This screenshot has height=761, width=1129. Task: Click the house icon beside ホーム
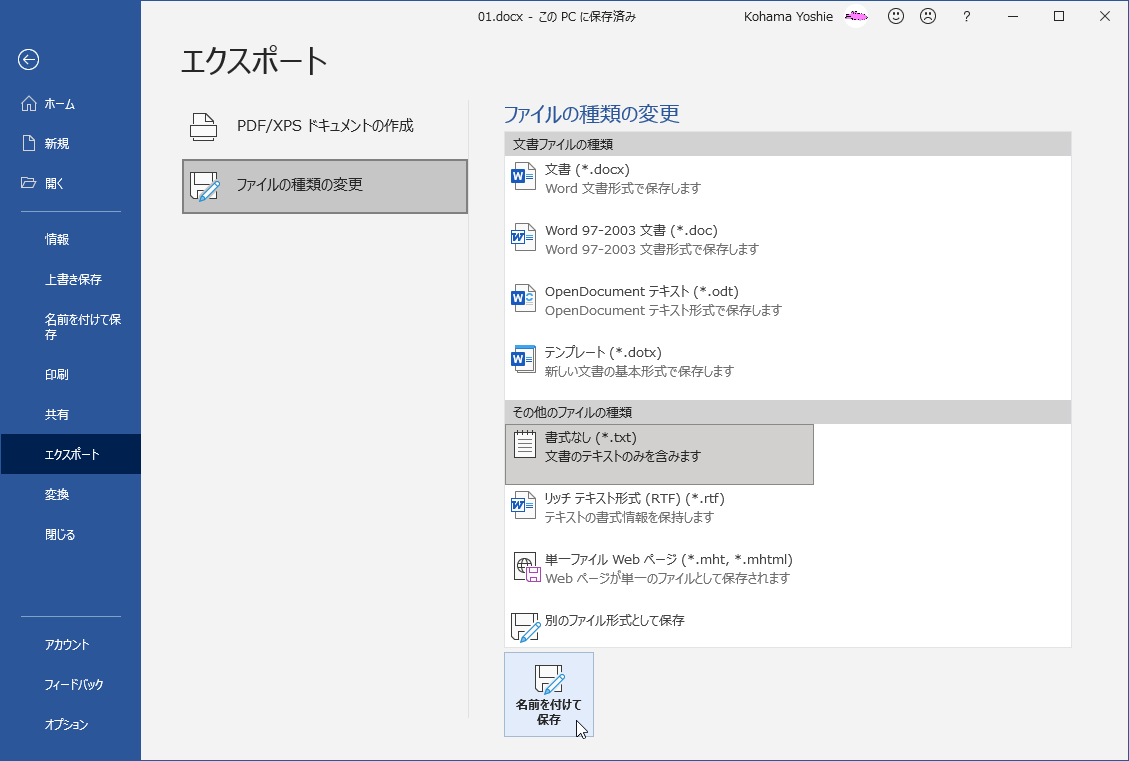coord(29,104)
